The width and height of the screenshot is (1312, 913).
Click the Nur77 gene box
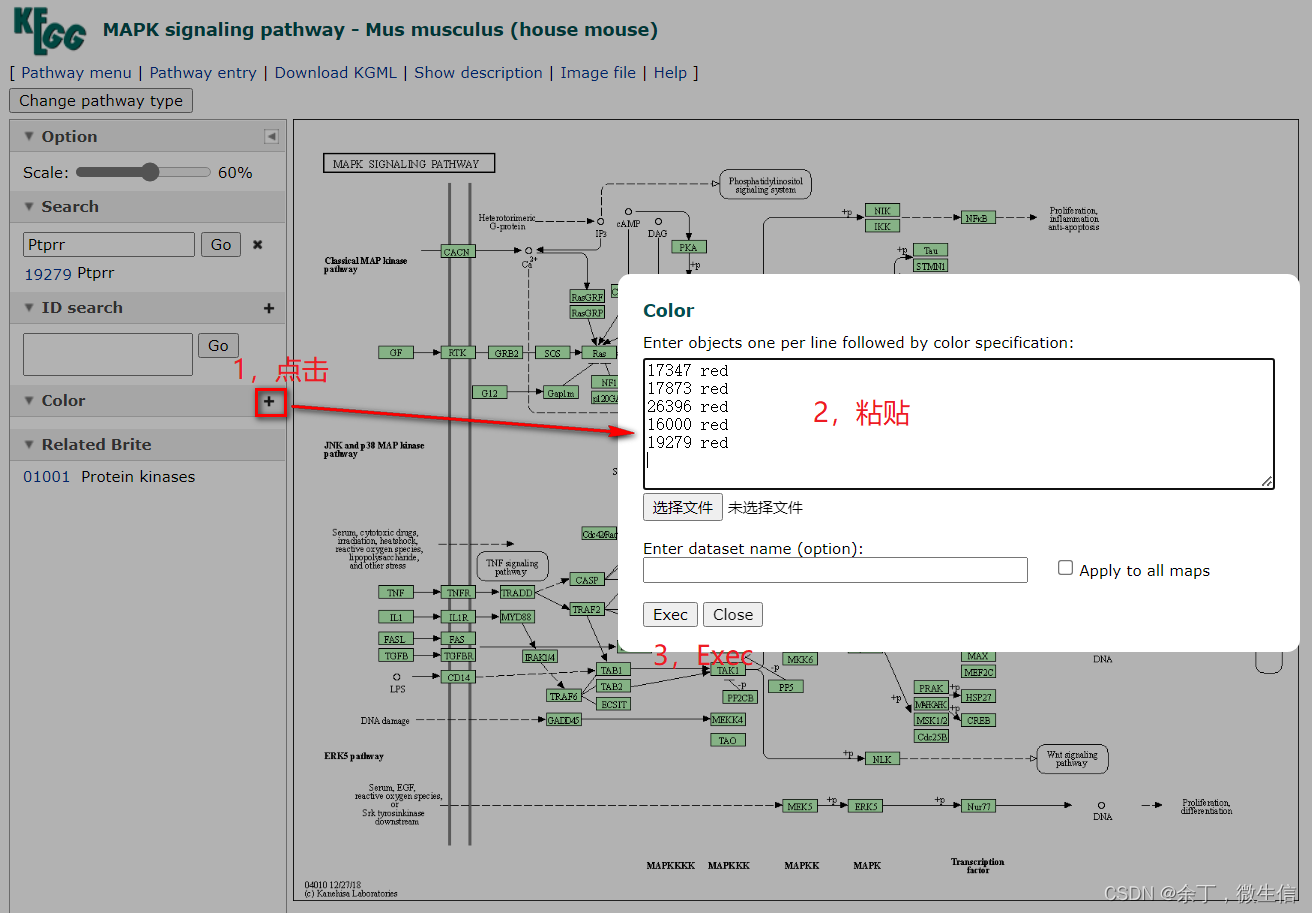click(x=978, y=806)
